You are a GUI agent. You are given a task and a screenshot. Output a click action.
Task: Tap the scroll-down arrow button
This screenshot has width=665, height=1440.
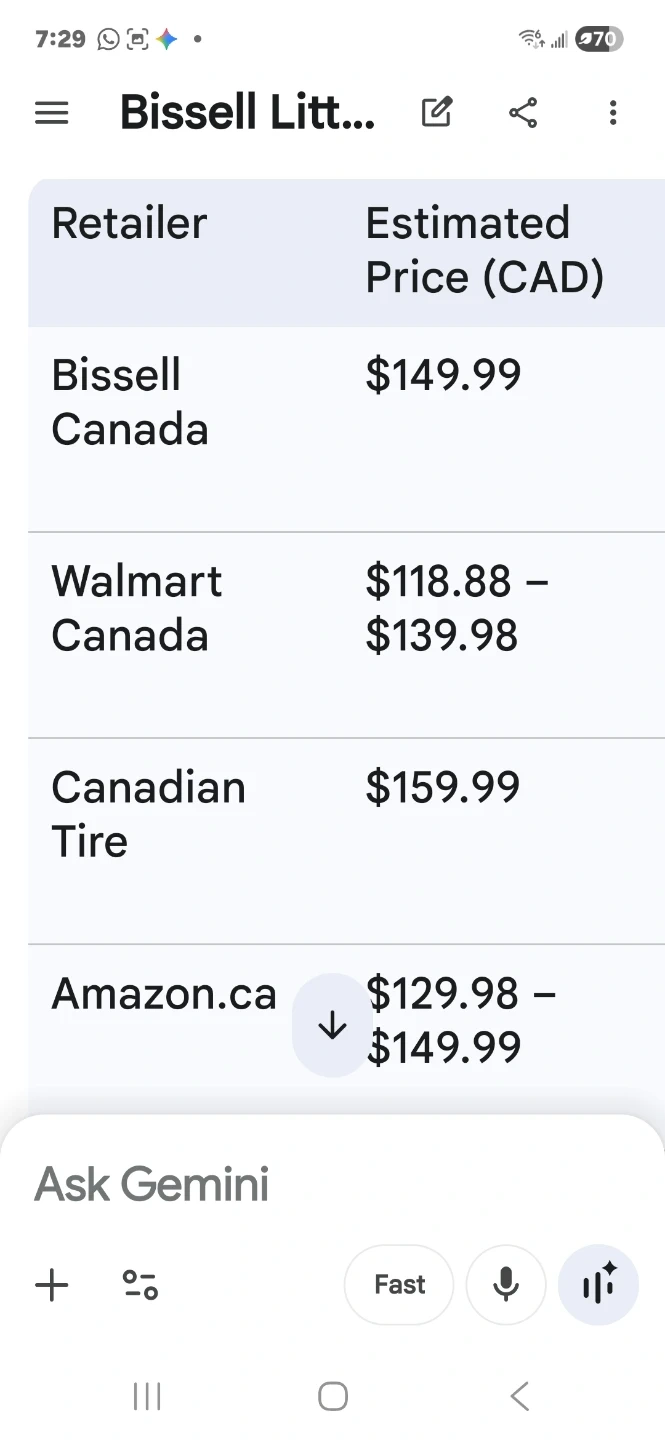coord(331,1025)
